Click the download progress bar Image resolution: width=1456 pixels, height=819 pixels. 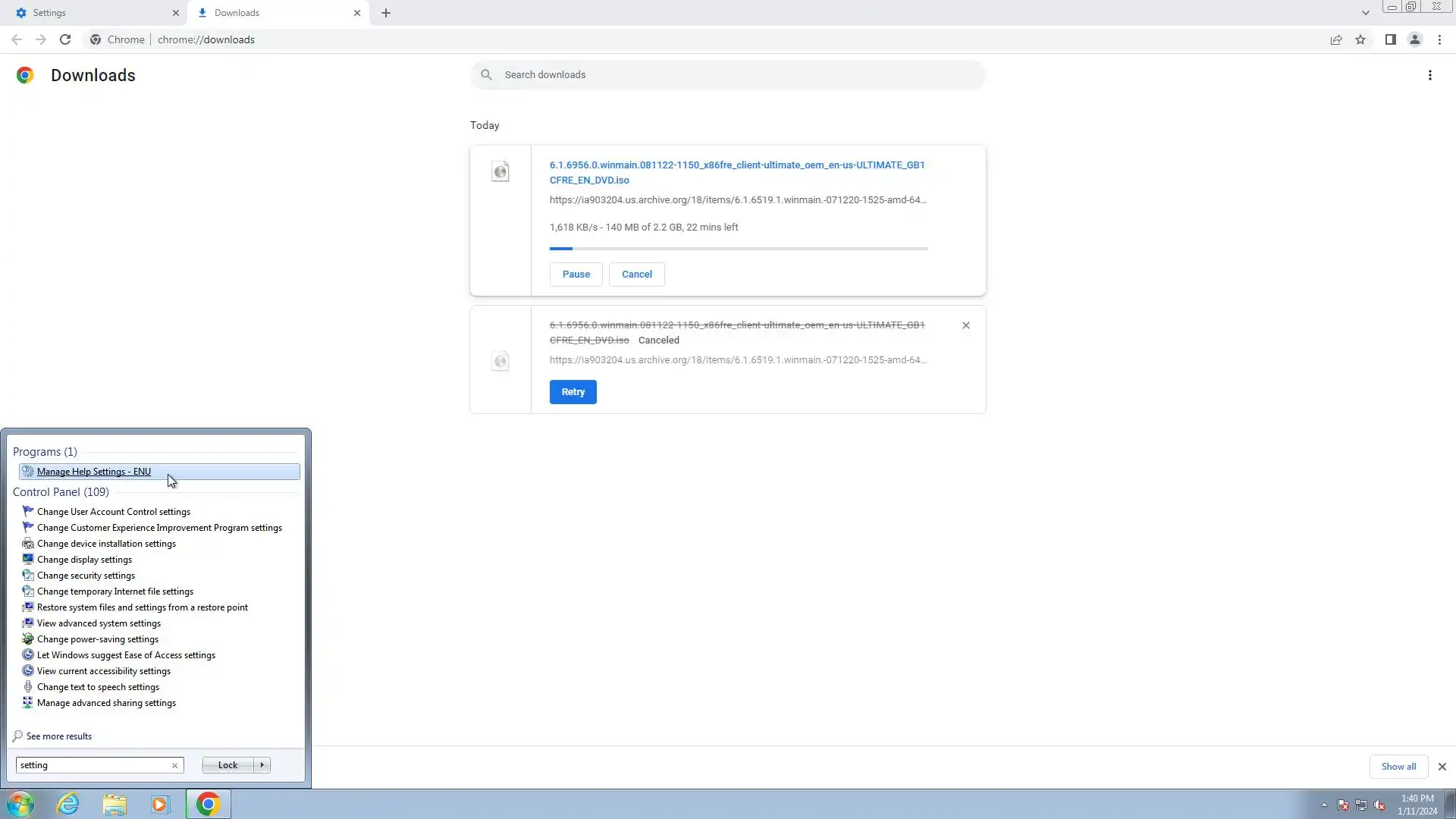click(739, 249)
